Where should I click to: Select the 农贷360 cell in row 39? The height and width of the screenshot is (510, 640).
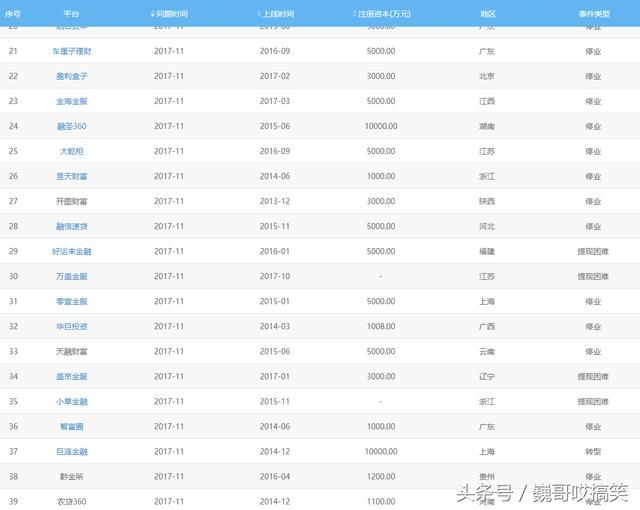click(x=71, y=501)
